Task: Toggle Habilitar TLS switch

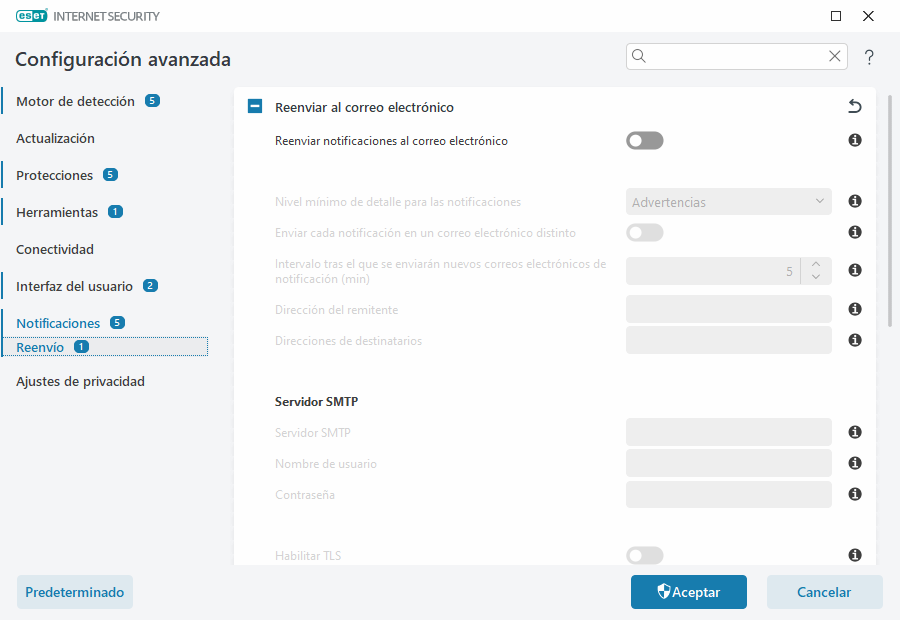Action: 644,555
